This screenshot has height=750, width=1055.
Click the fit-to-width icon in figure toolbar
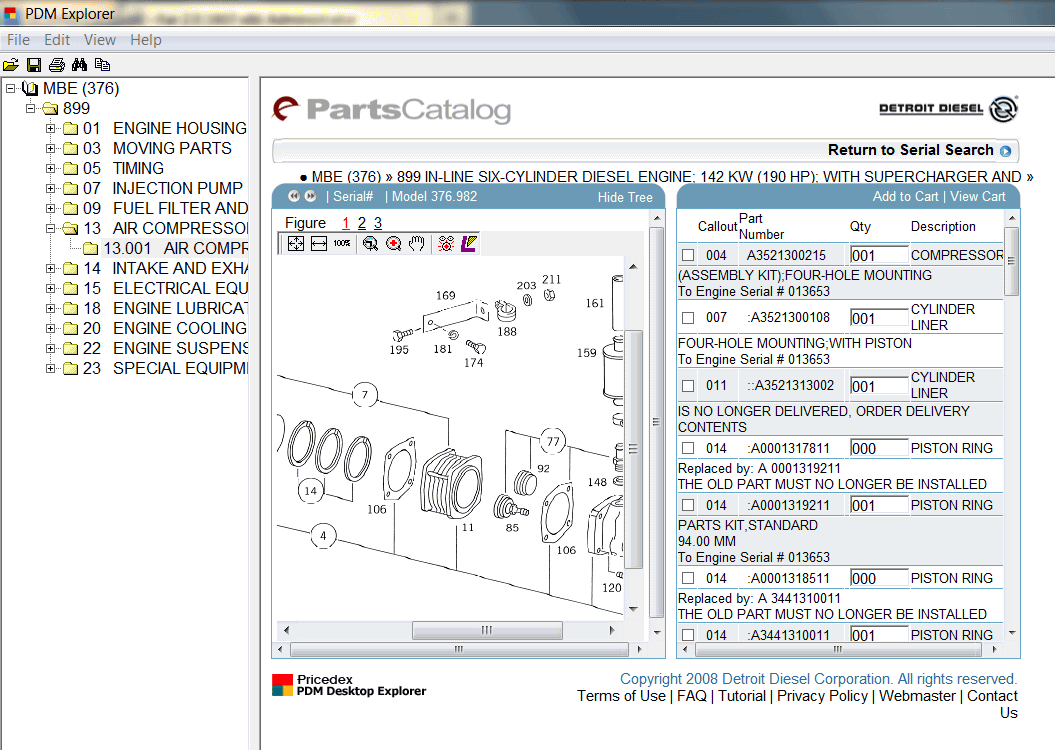coord(318,244)
